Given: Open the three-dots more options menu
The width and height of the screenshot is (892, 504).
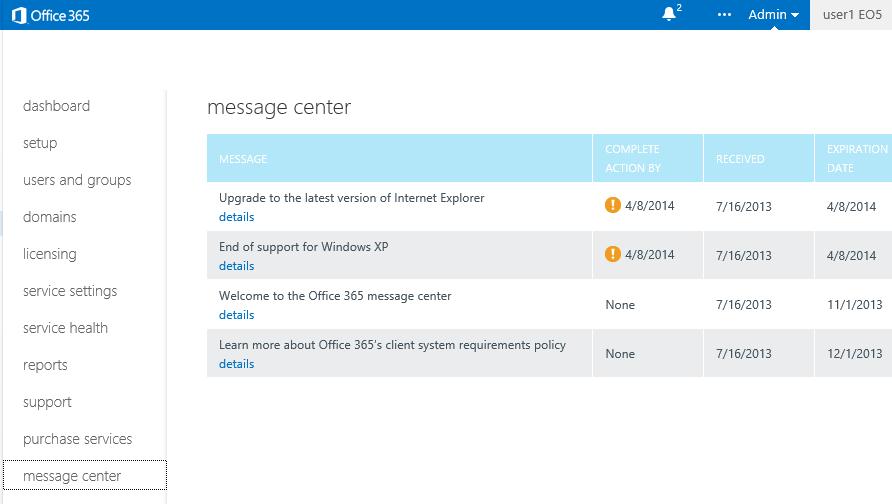Looking at the screenshot, I should coord(724,15).
